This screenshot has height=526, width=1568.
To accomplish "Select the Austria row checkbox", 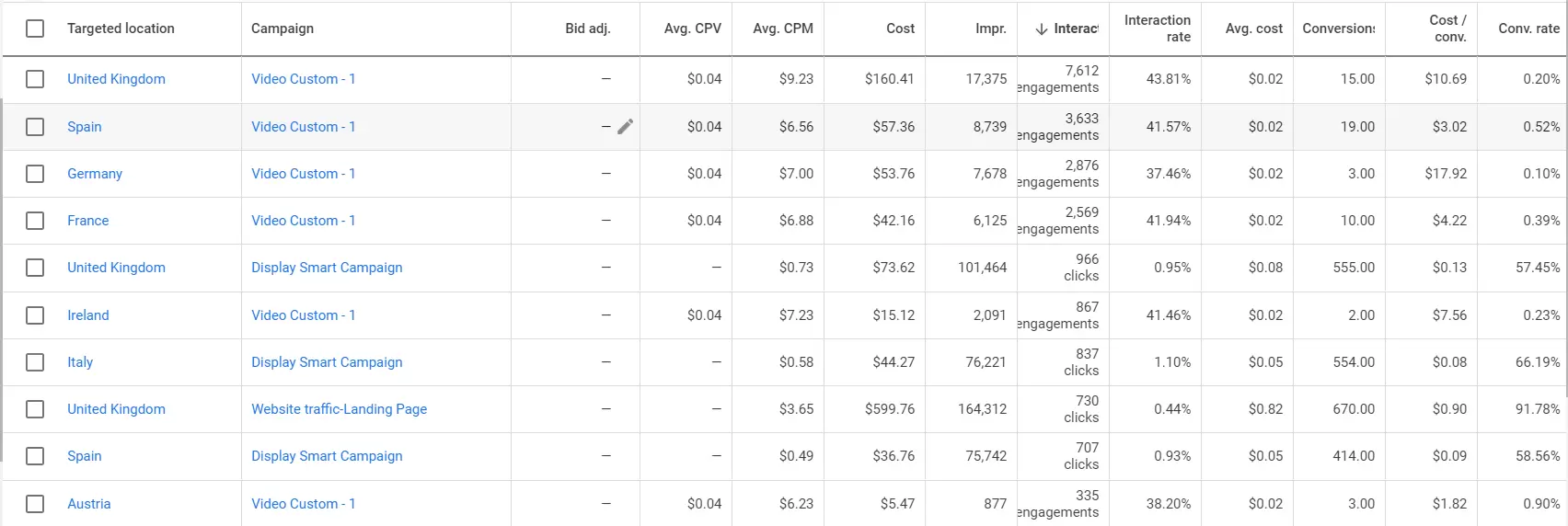I will (35, 504).
